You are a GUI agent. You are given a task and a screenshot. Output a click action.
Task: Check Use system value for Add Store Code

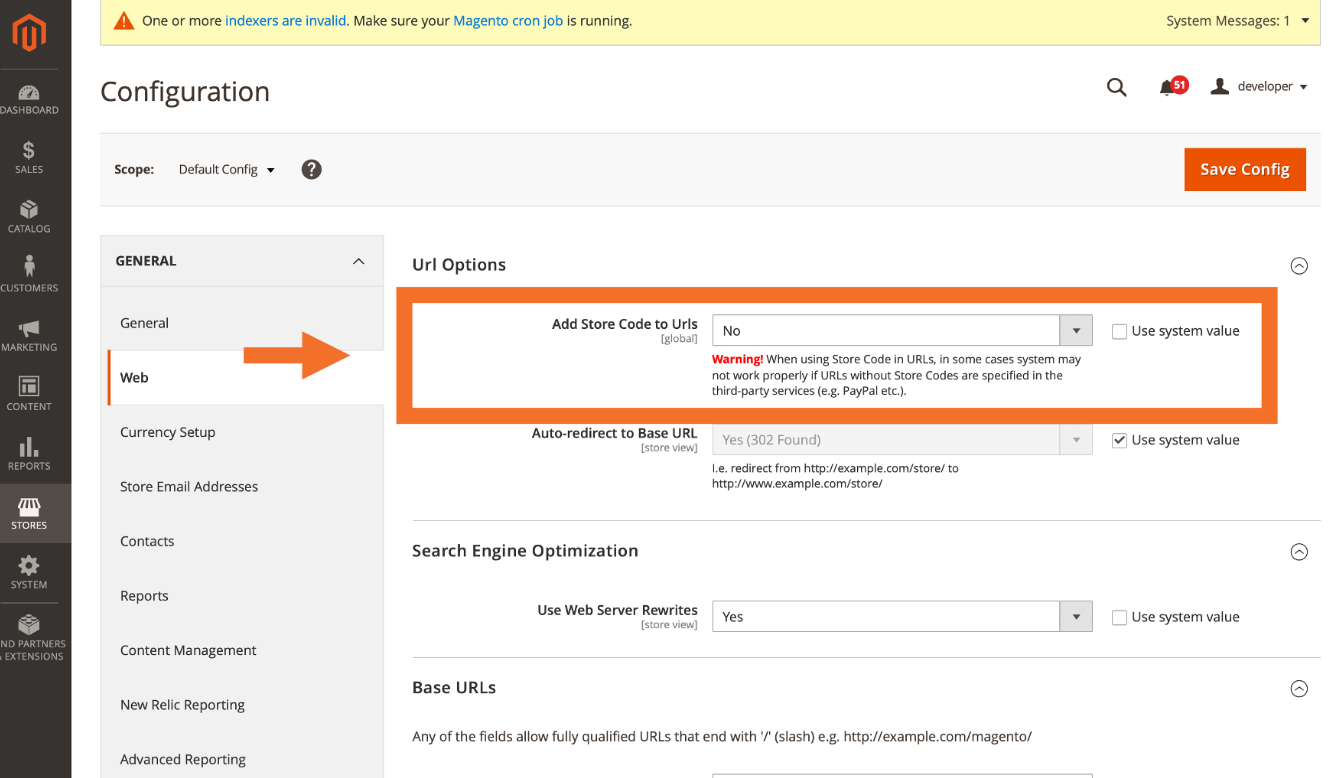(1119, 330)
